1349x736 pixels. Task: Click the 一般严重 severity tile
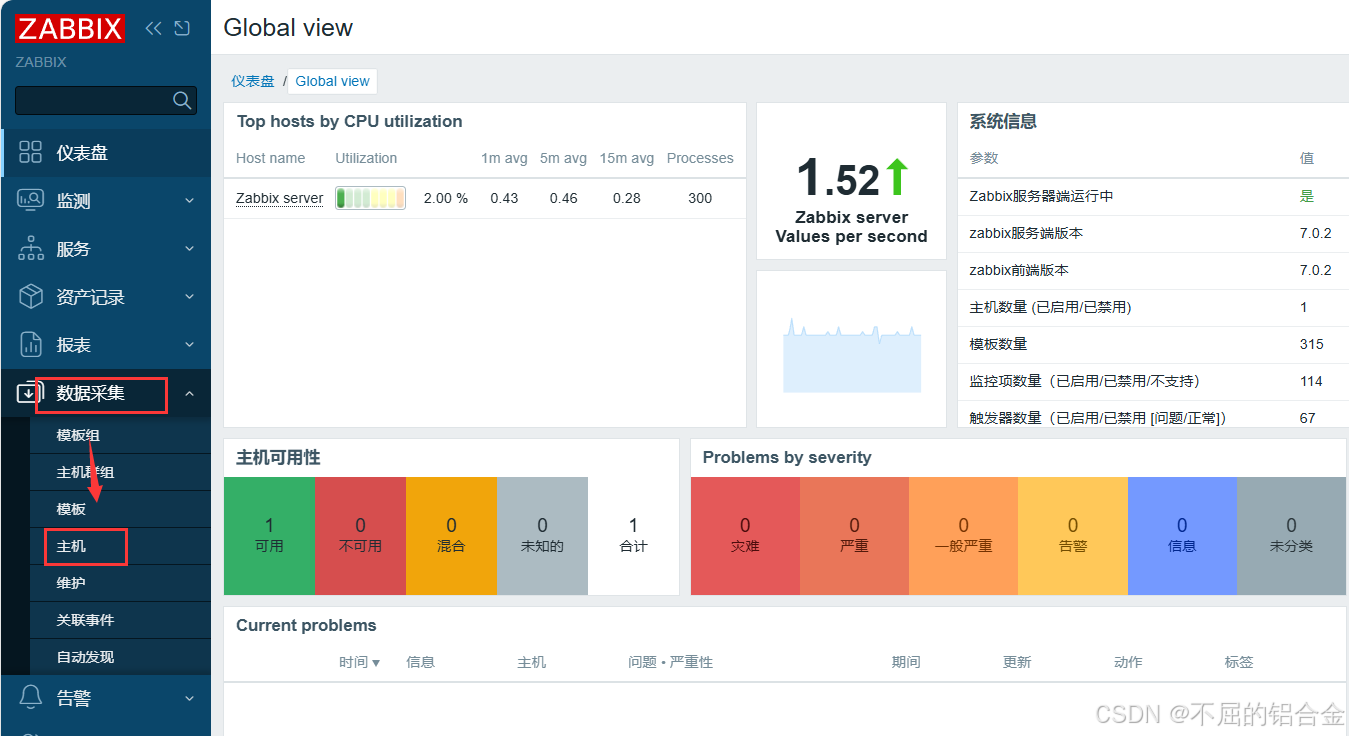tap(964, 536)
